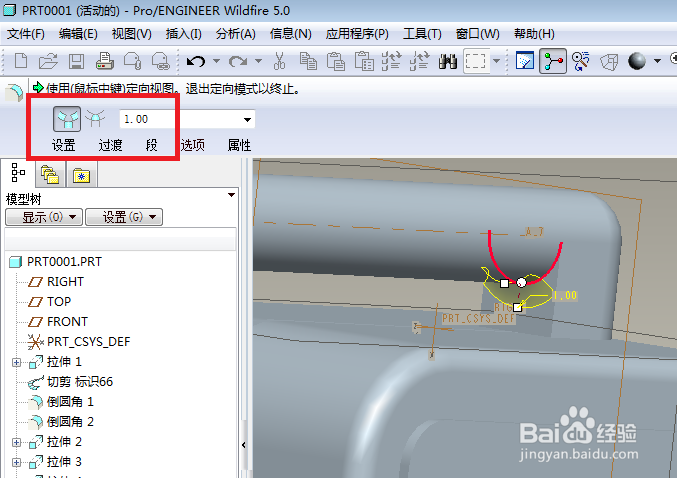Open the 文件(F) menu
677x478 pixels.
[x=26, y=34]
